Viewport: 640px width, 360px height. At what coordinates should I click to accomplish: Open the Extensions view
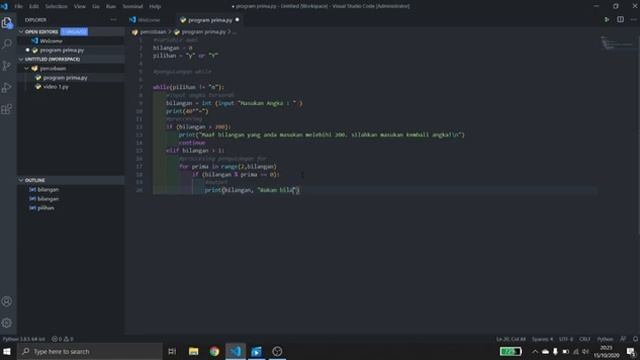7,109
